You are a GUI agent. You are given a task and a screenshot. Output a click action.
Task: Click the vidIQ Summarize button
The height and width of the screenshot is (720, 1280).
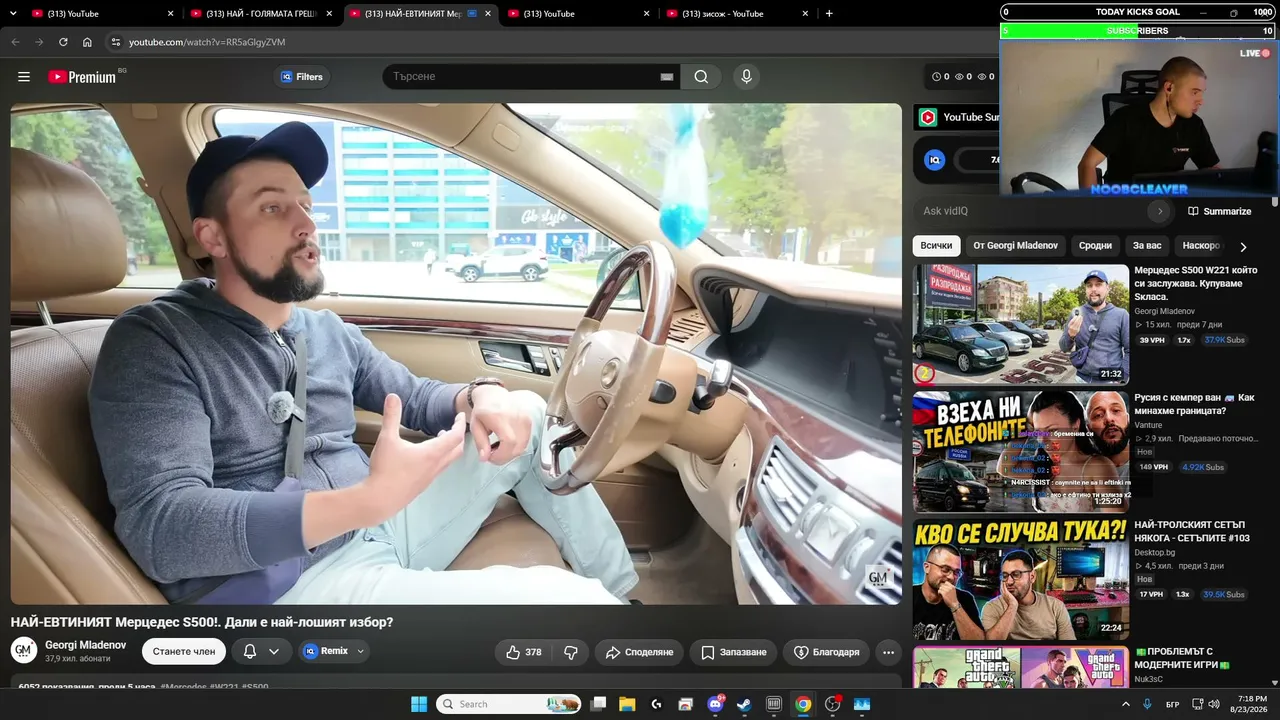point(1219,211)
